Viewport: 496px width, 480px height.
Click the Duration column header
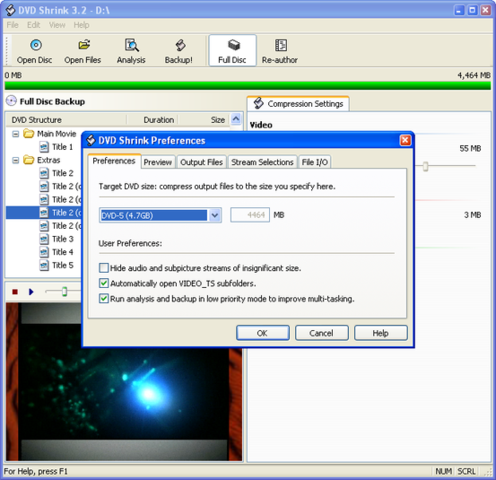[x=152, y=120]
